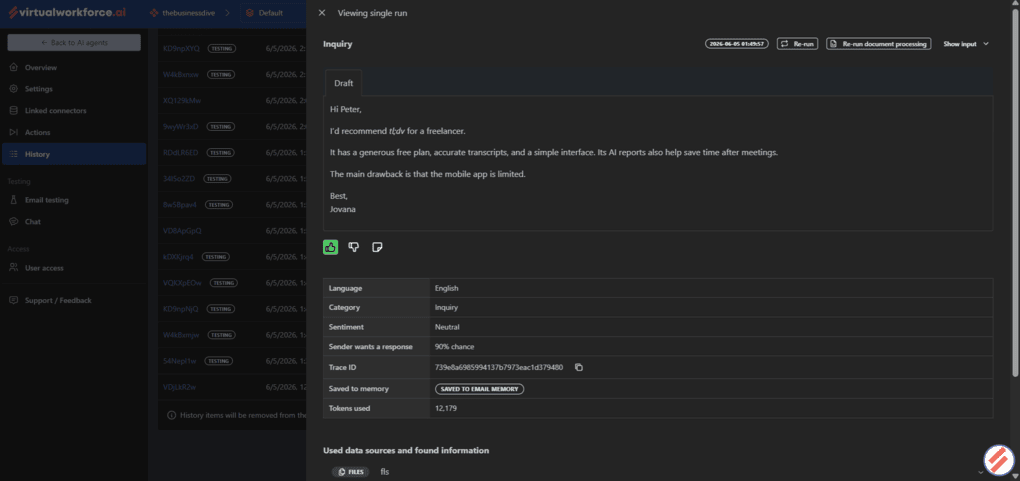Screen dimensions: 1020x481
Task: Click the Linked connectors database icon
Action: click(13, 111)
